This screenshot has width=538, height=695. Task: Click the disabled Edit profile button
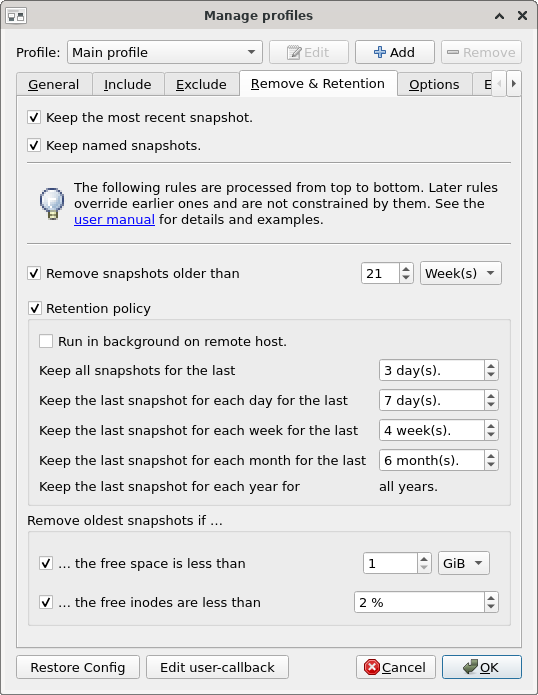pyautogui.click(x=309, y=52)
